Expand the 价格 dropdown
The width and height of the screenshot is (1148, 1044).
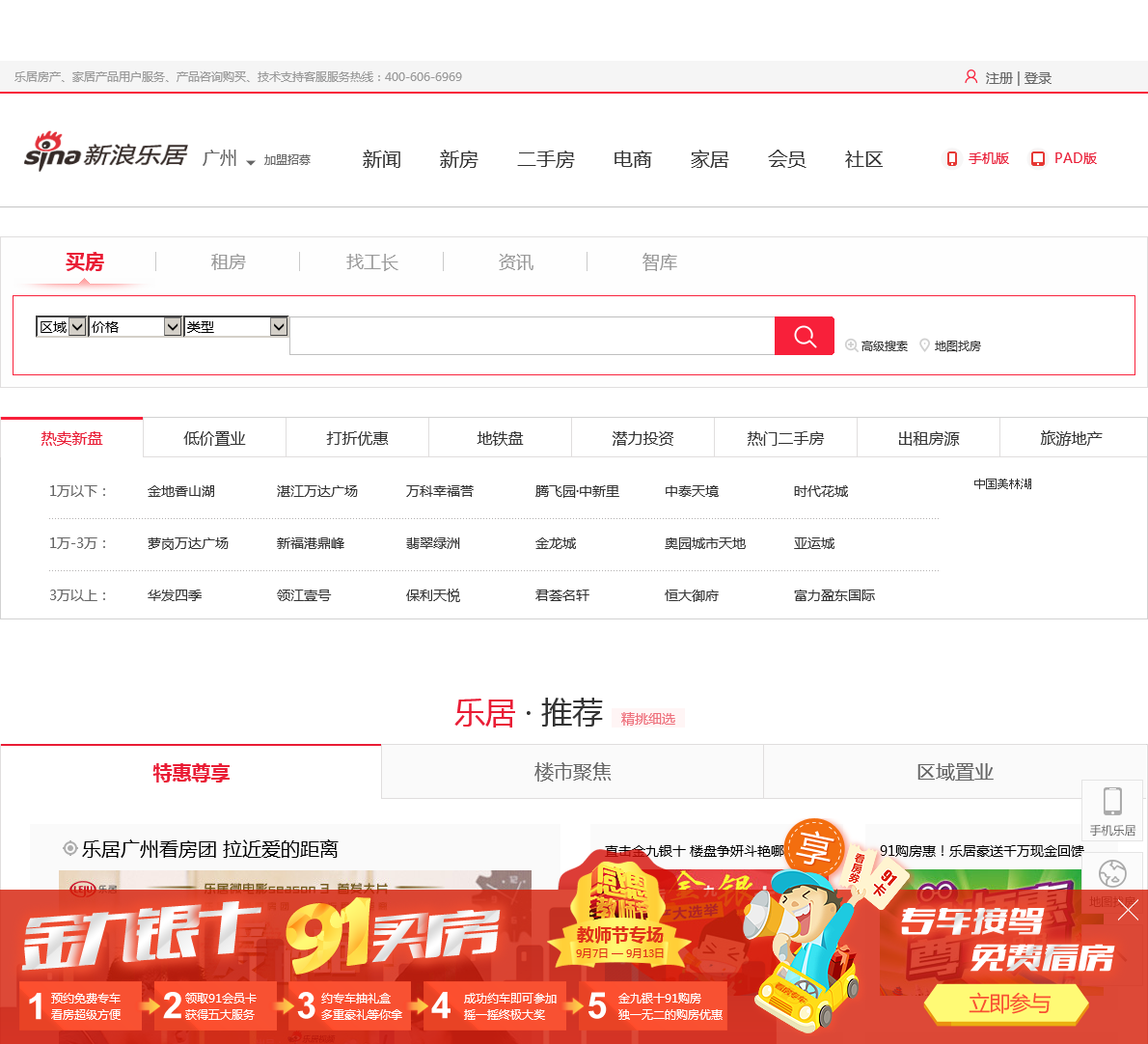click(x=135, y=326)
